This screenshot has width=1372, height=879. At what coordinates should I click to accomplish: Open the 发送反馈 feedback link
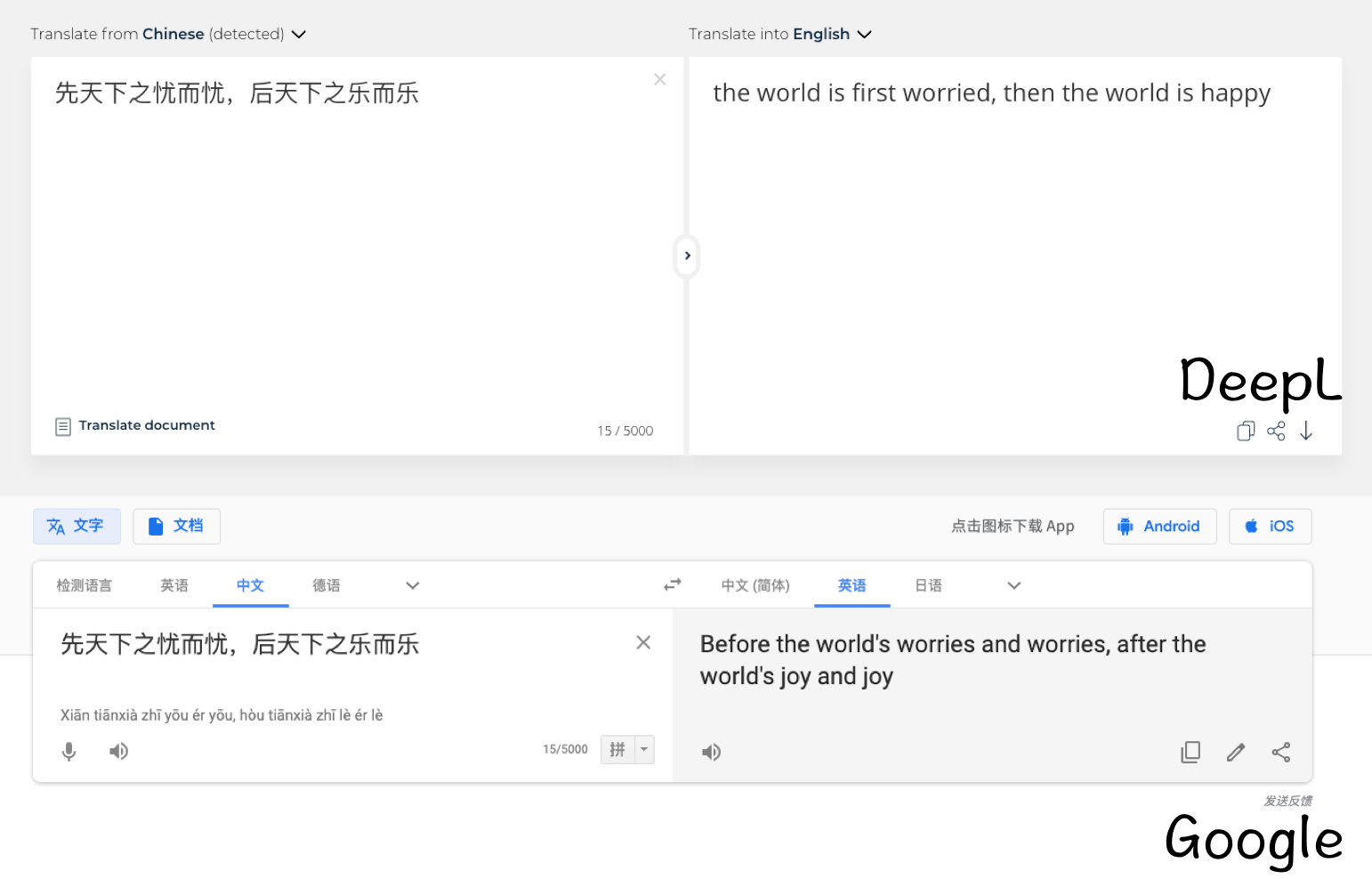pos(1288,801)
